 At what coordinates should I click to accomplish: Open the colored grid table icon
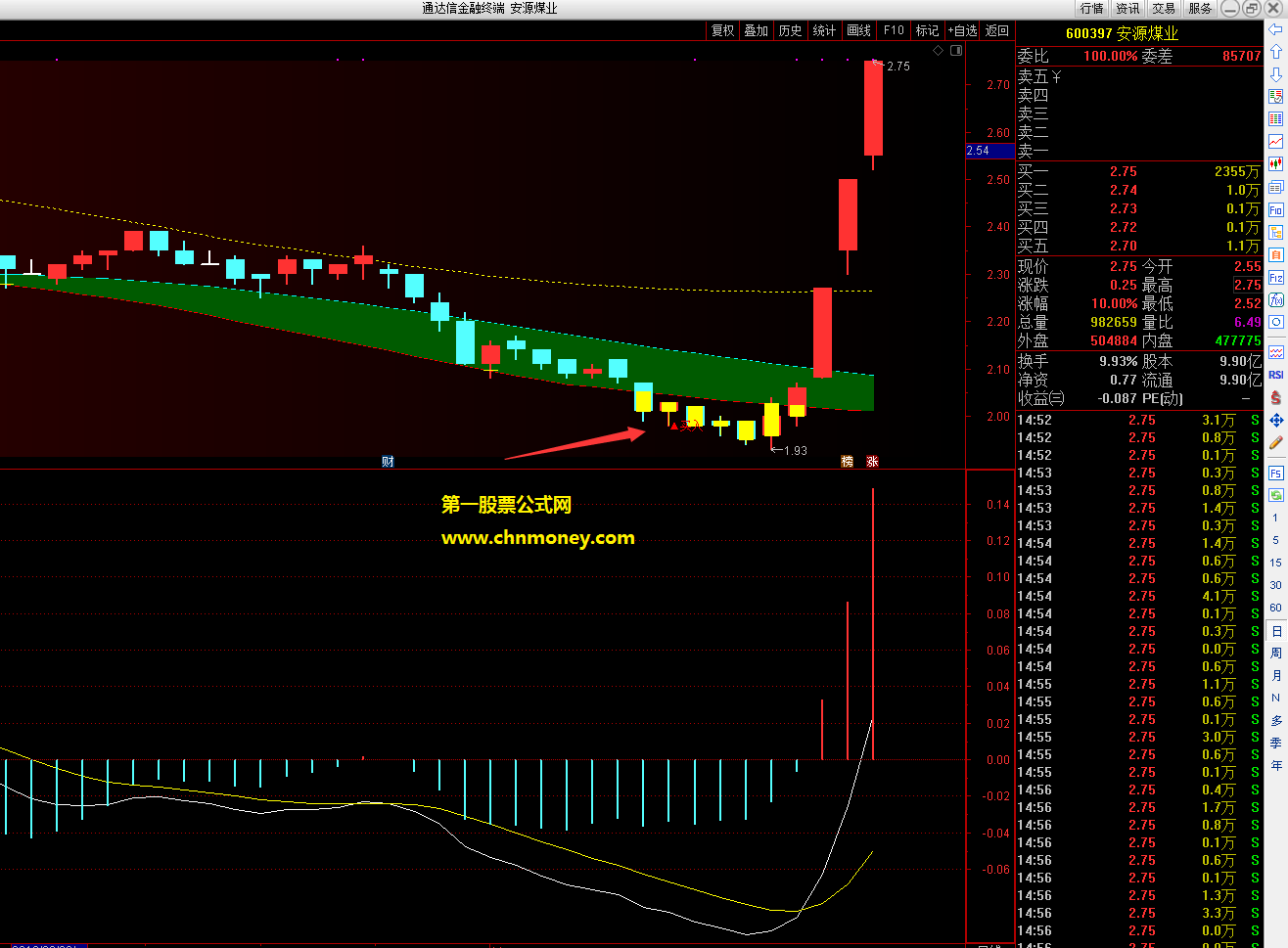point(1276,119)
